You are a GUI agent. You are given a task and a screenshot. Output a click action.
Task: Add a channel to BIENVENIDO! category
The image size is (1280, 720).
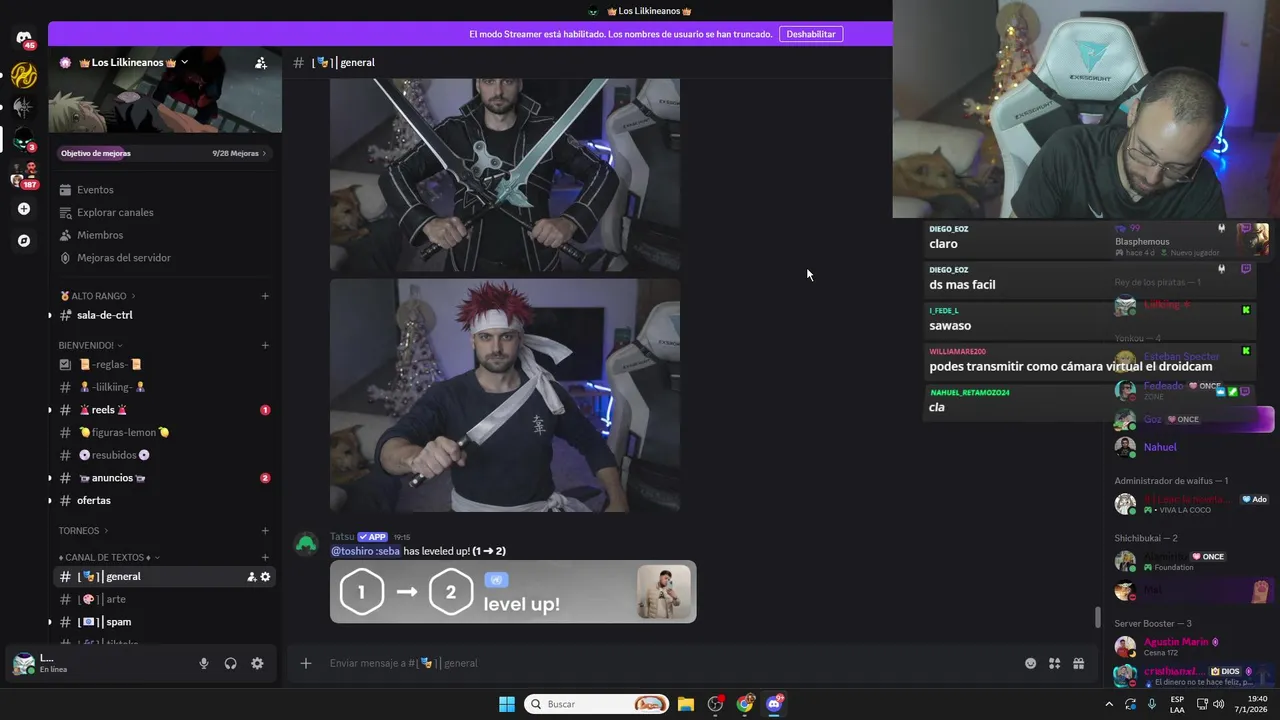pyautogui.click(x=265, y=345)
